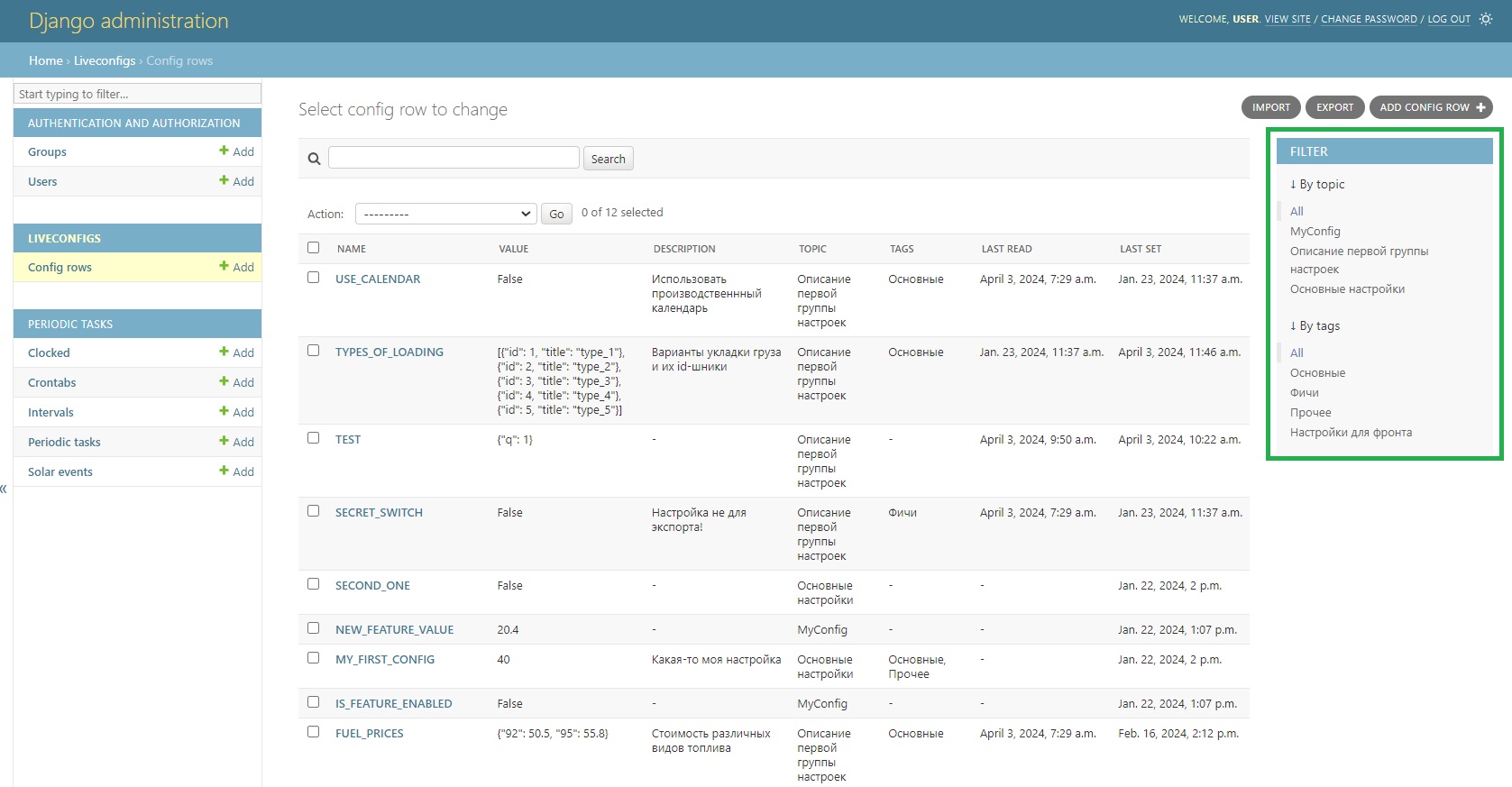Collapse the By topic filter section

click(x=1317, y=184)
